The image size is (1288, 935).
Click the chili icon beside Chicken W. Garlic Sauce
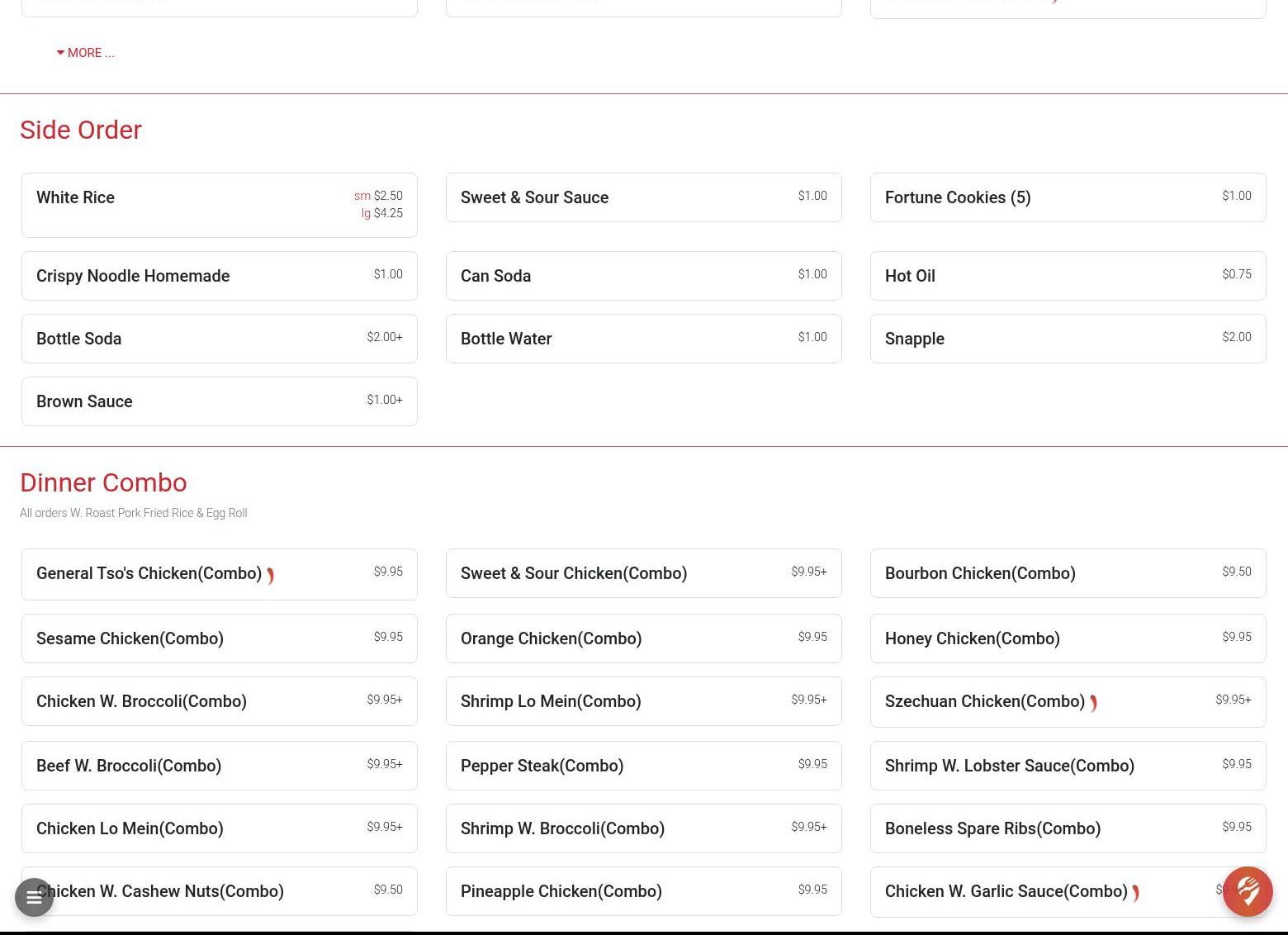click(x=1136, y=893)
